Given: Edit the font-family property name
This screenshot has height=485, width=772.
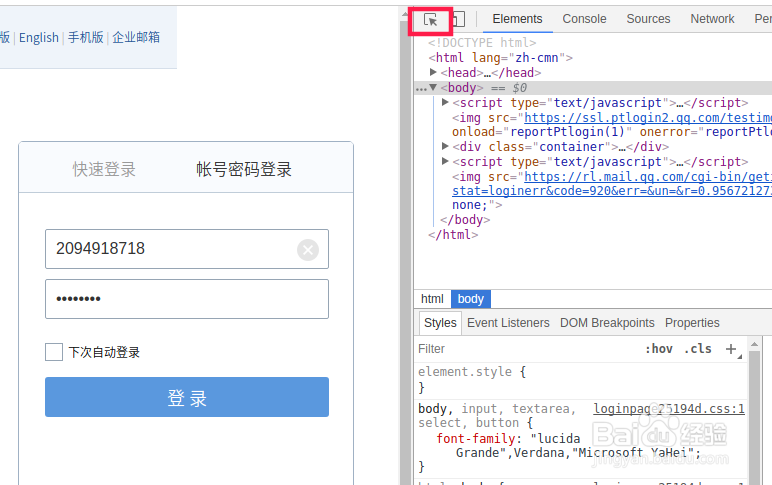Looking at the screenshot, I should [x=475, y=439].
